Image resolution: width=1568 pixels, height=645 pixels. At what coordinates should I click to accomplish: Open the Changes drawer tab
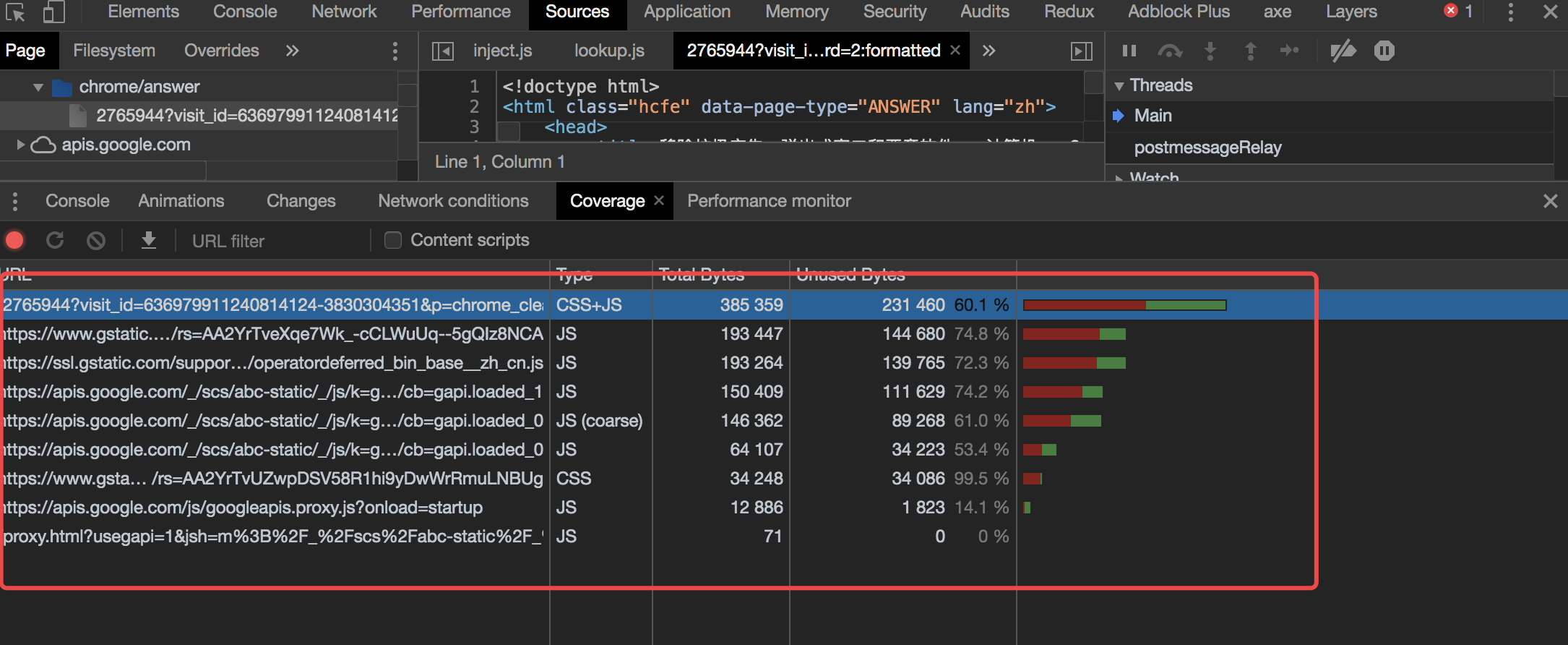pos(301,201)
